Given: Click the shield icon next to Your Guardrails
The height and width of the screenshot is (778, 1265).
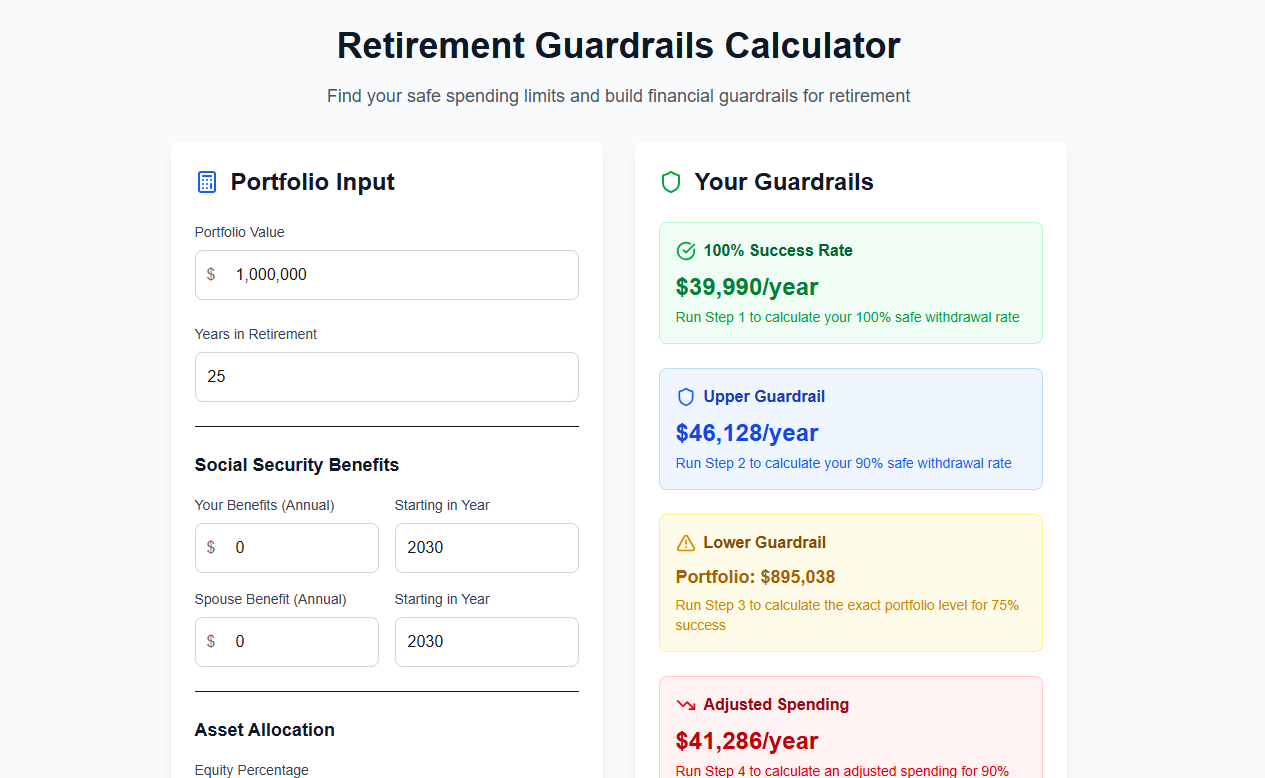Looking at the screenshot, I should pyautogui.click(x=670, y=182).
